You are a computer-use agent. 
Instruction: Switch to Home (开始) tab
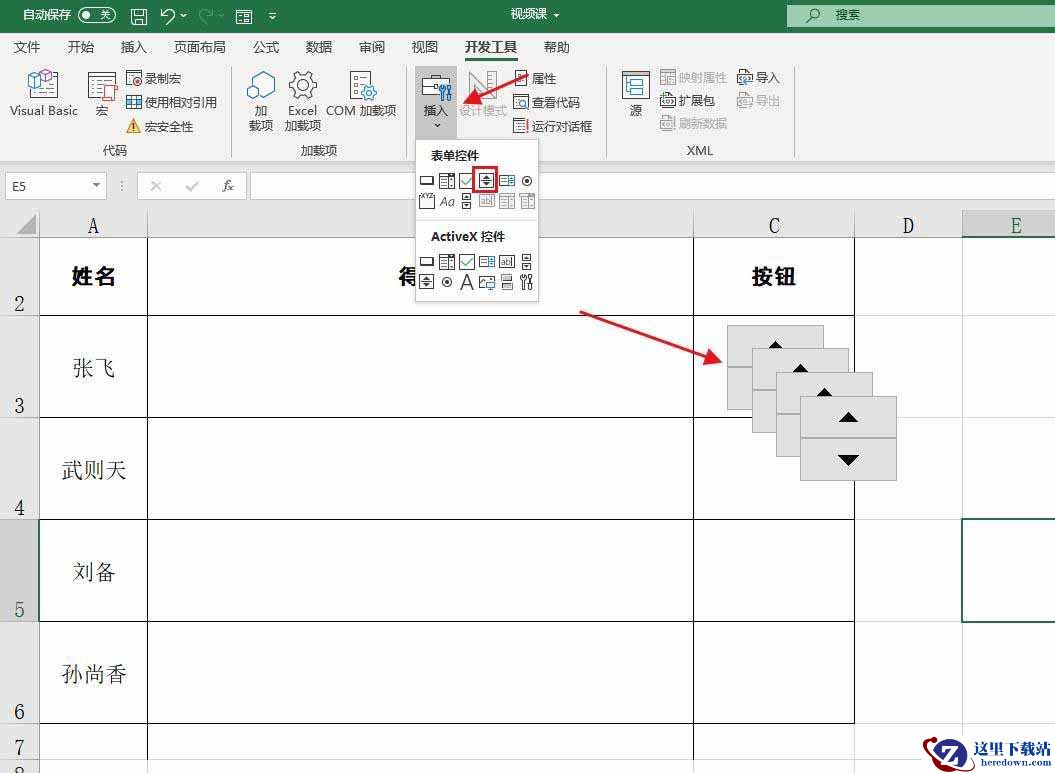tap(80, 47)
